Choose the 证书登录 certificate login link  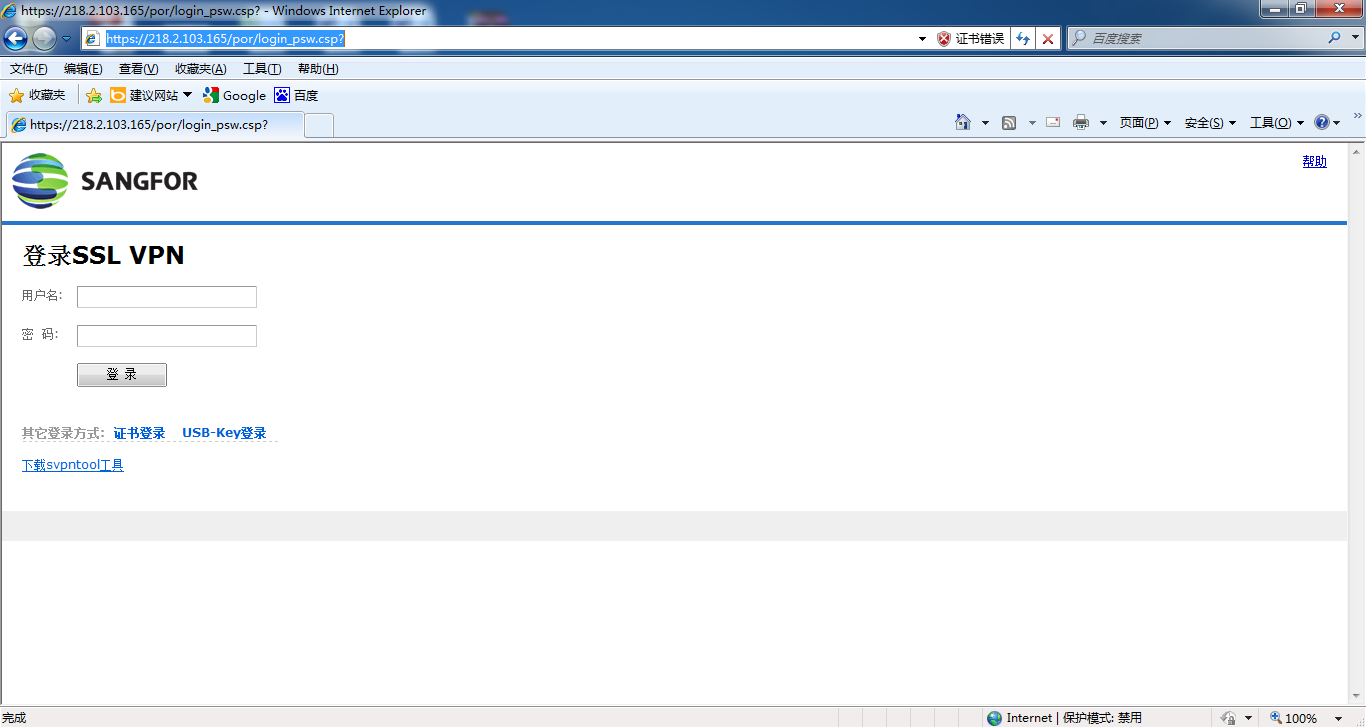pos(139,433)
